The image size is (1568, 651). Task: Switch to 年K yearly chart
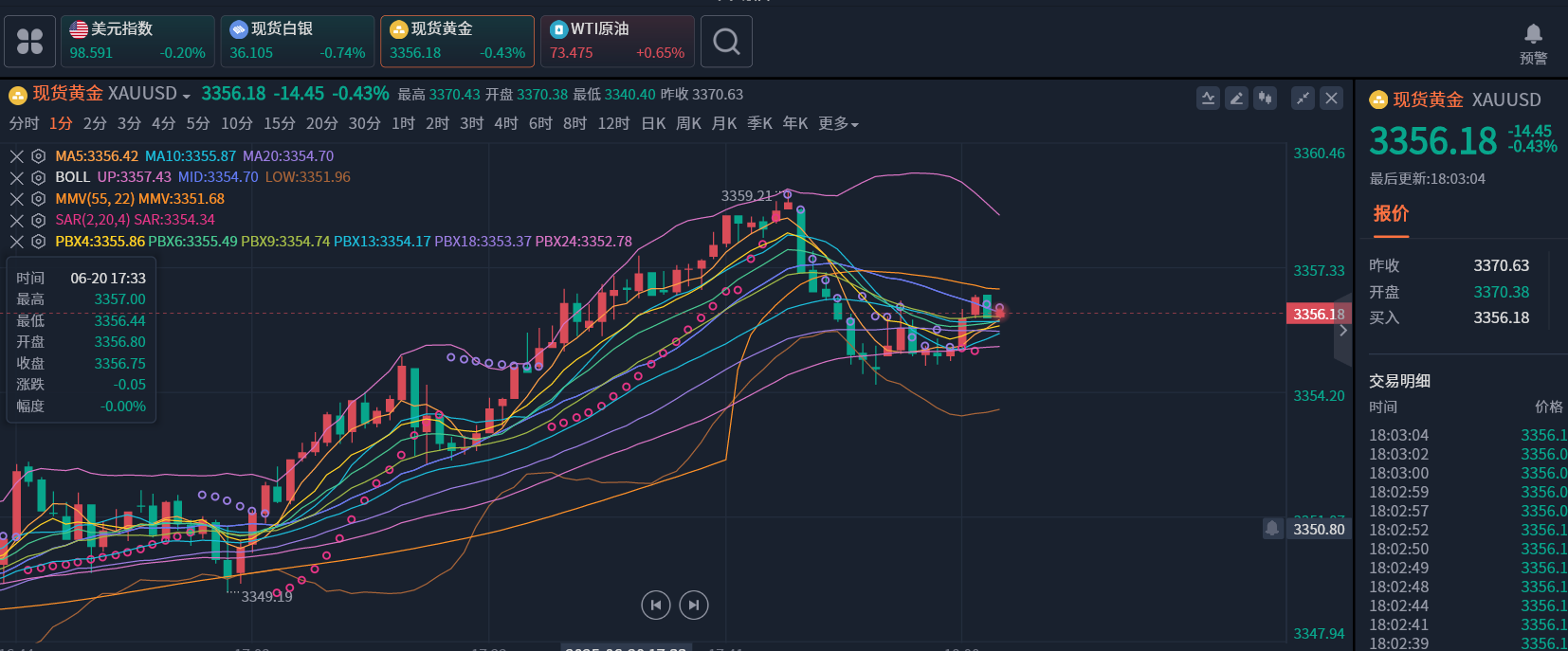point(795,124)
